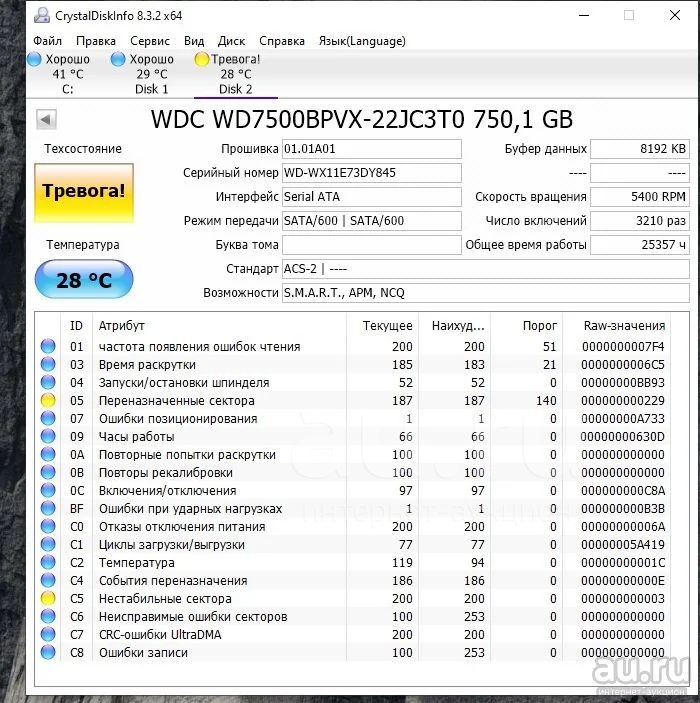Click the blue status orb for Disk 1
Image resolution: width=700 pixels, height=703 pixels.
click(x=118, y=59)
